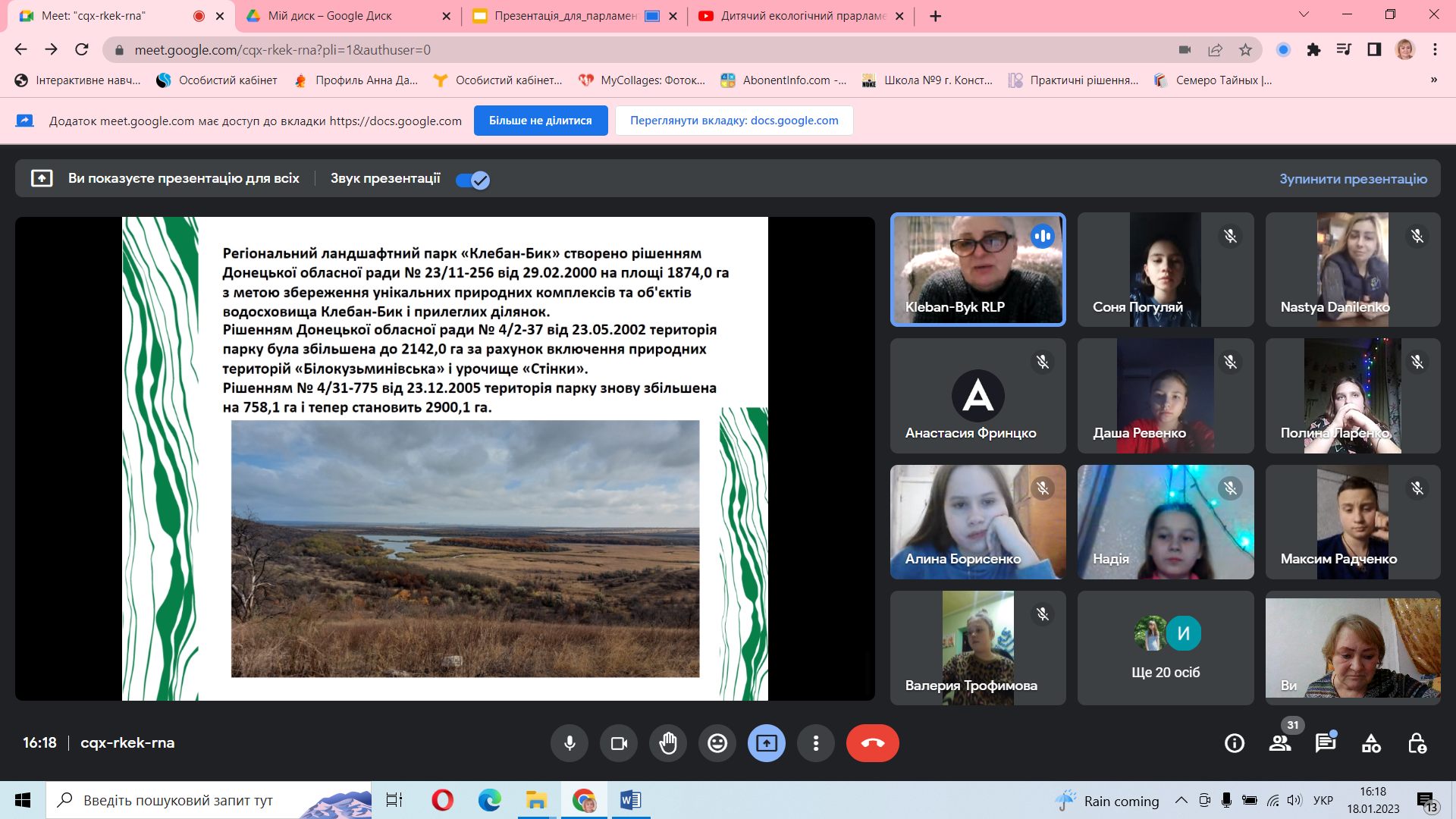Open MyCollages bookmark
1456x819 pixels.
tap(642, 80)
